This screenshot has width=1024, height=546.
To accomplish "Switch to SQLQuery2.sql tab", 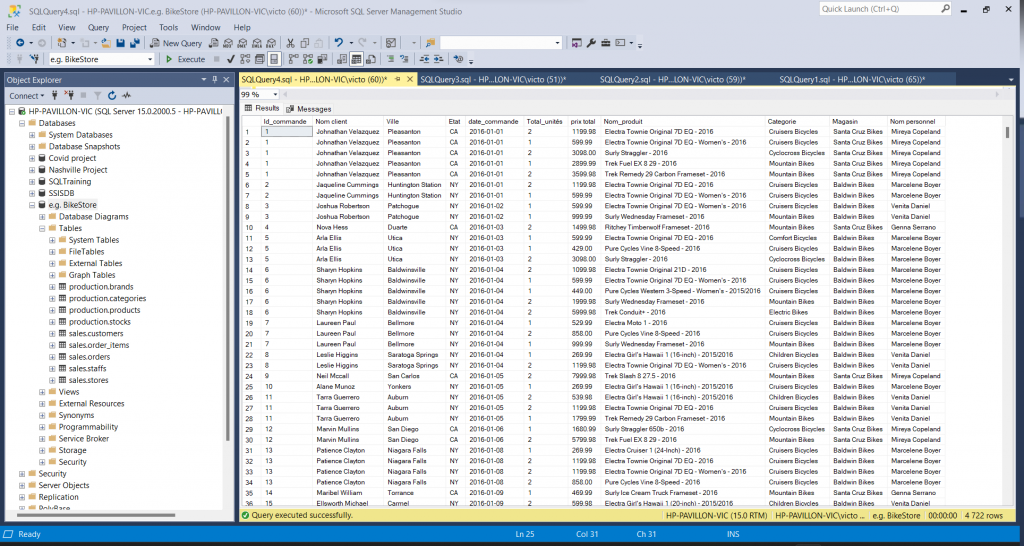I will pos(673,79).
